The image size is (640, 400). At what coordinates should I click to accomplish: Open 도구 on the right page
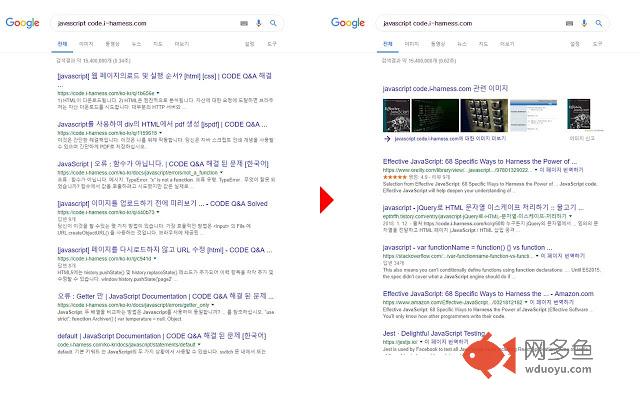(597, 44)
